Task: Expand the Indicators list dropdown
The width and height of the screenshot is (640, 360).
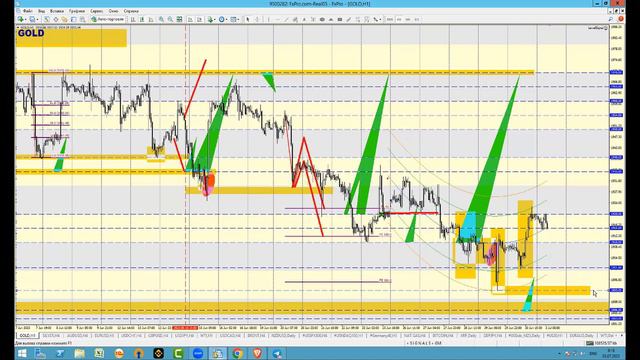Action: click(x=215, y=19)
